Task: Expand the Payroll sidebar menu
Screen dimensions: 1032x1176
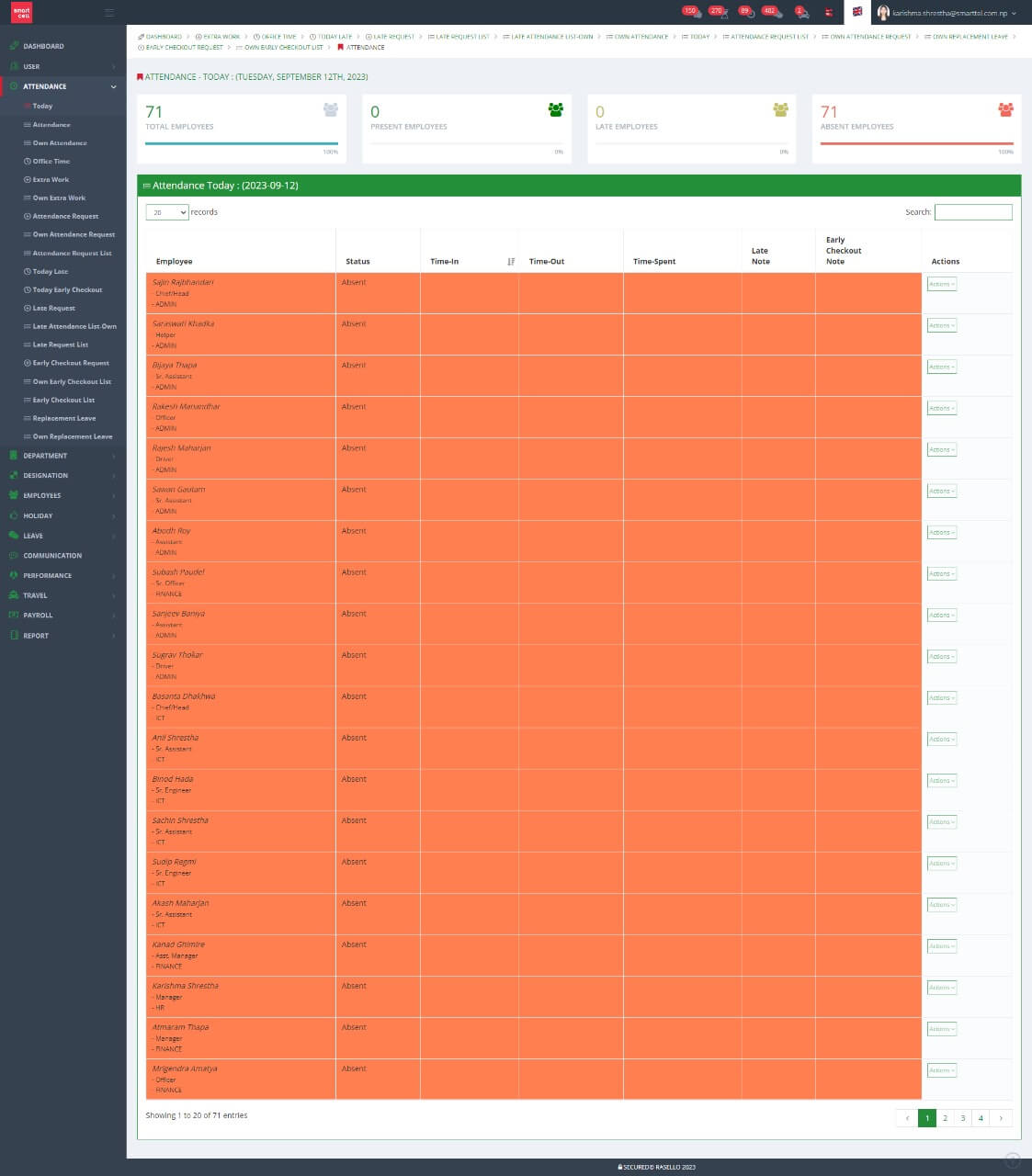Action: coord(62,616)
